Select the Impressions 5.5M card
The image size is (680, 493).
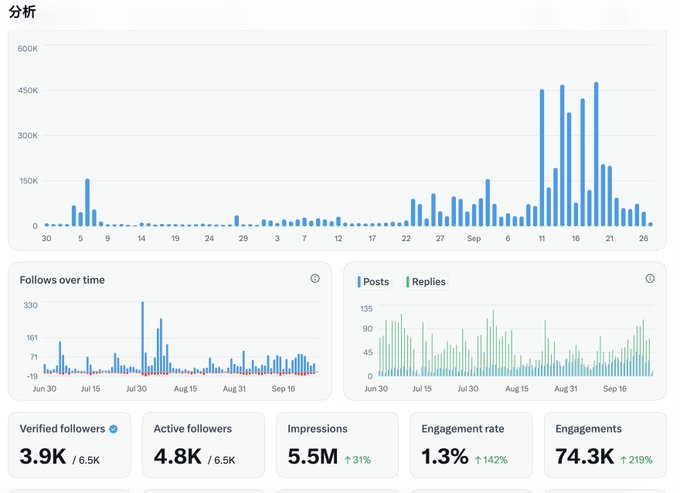click(337, 445)
